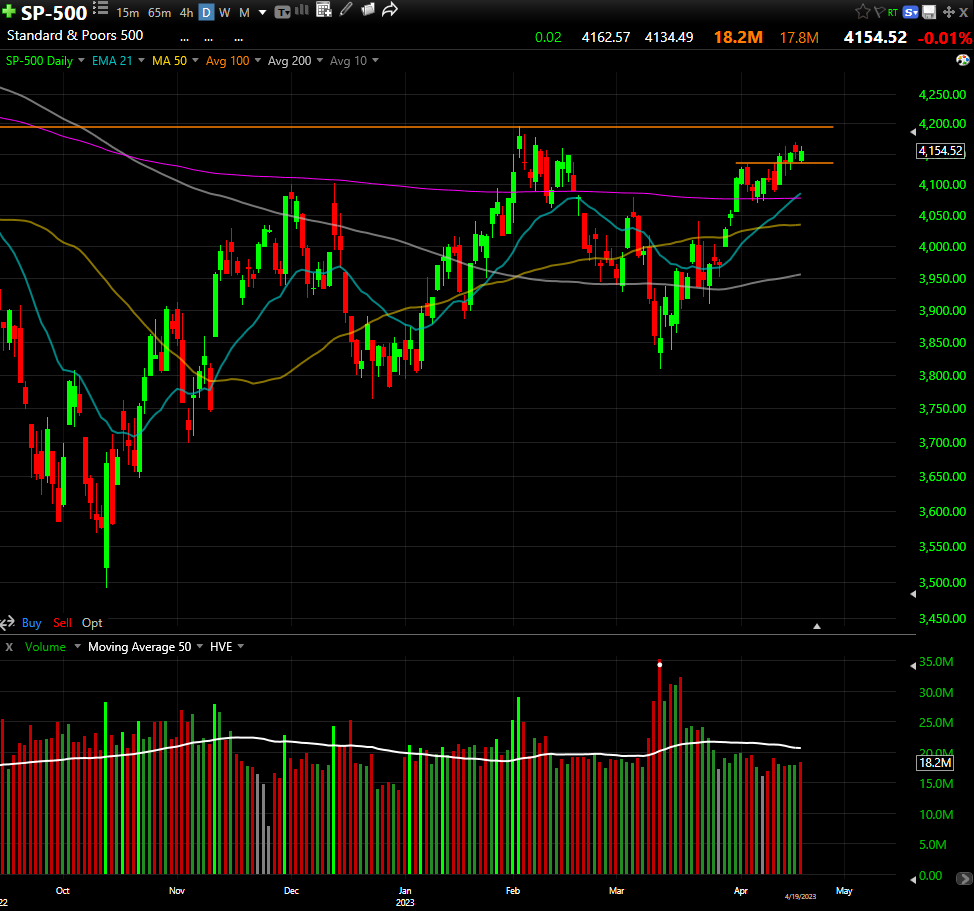Click the second ellipsis under the title
The image size is (974, 911).
click(209, 40)
